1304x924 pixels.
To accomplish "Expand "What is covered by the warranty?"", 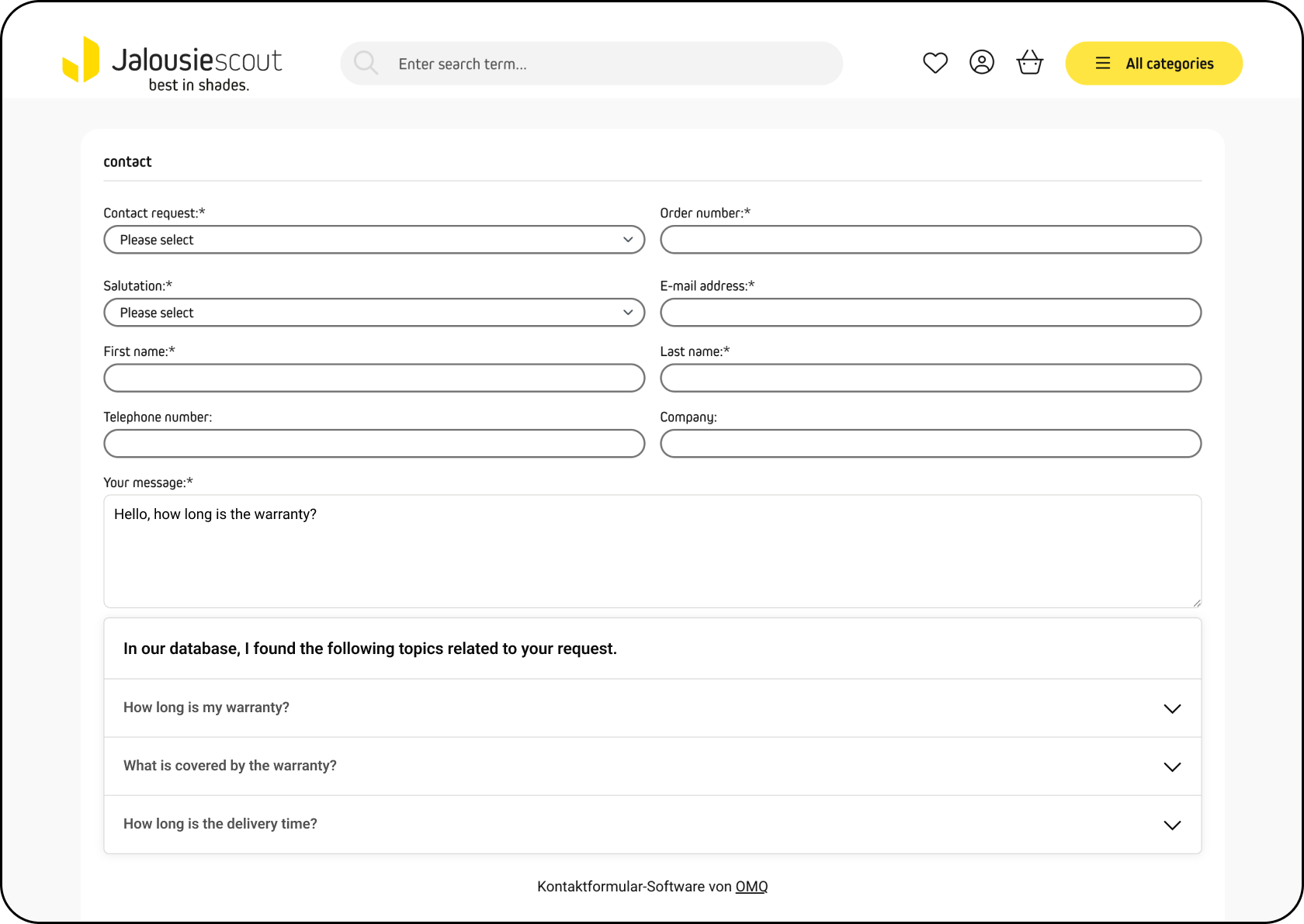I will tap(652, 766).
